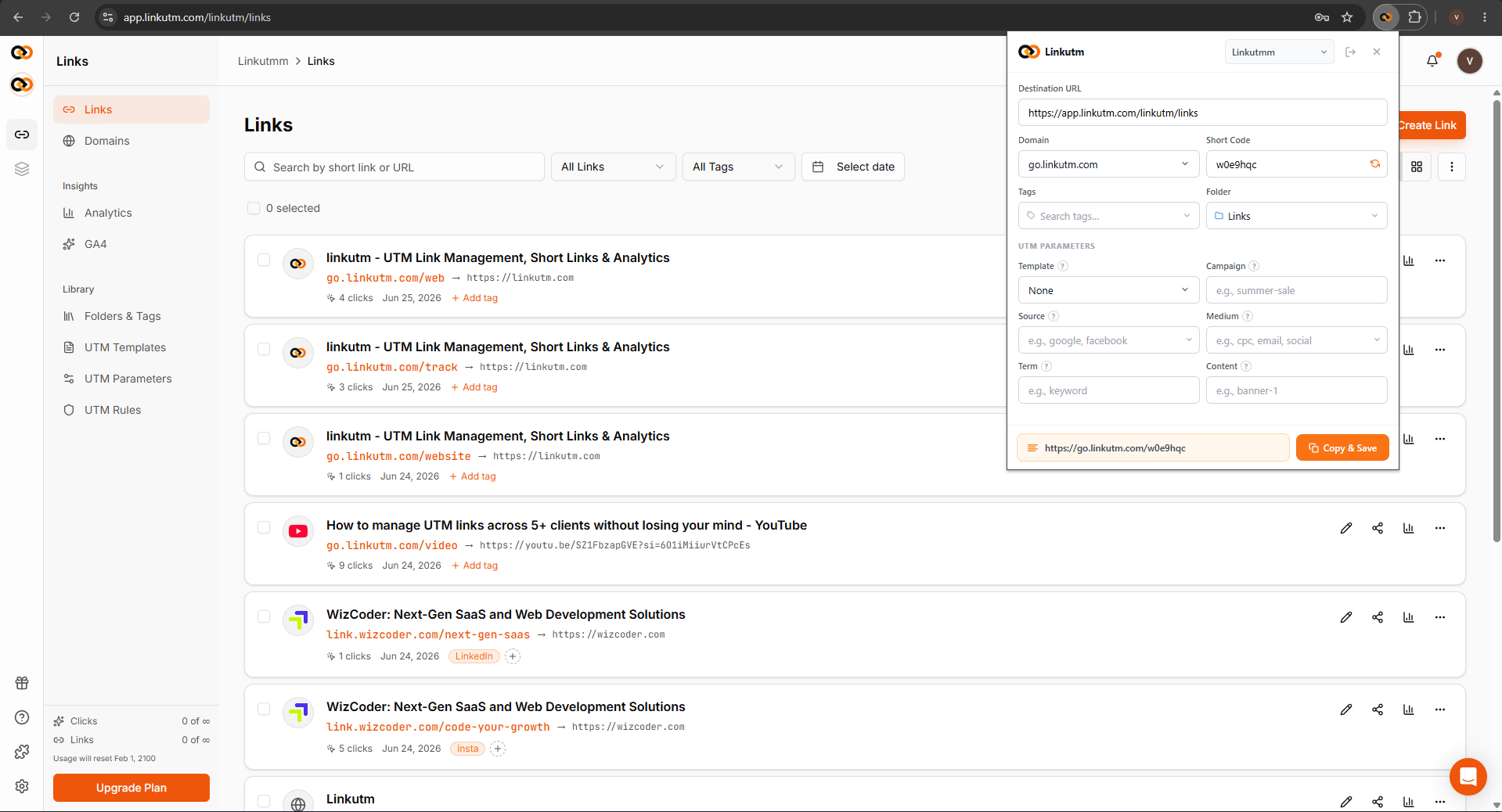
Task: Open the gift icon in the left rail
Action: point(22,683)
